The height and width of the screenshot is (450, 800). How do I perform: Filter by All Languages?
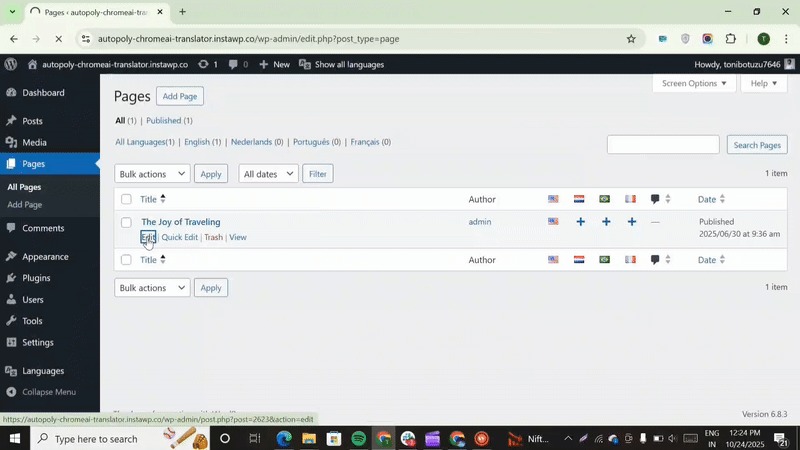(144, 142)
